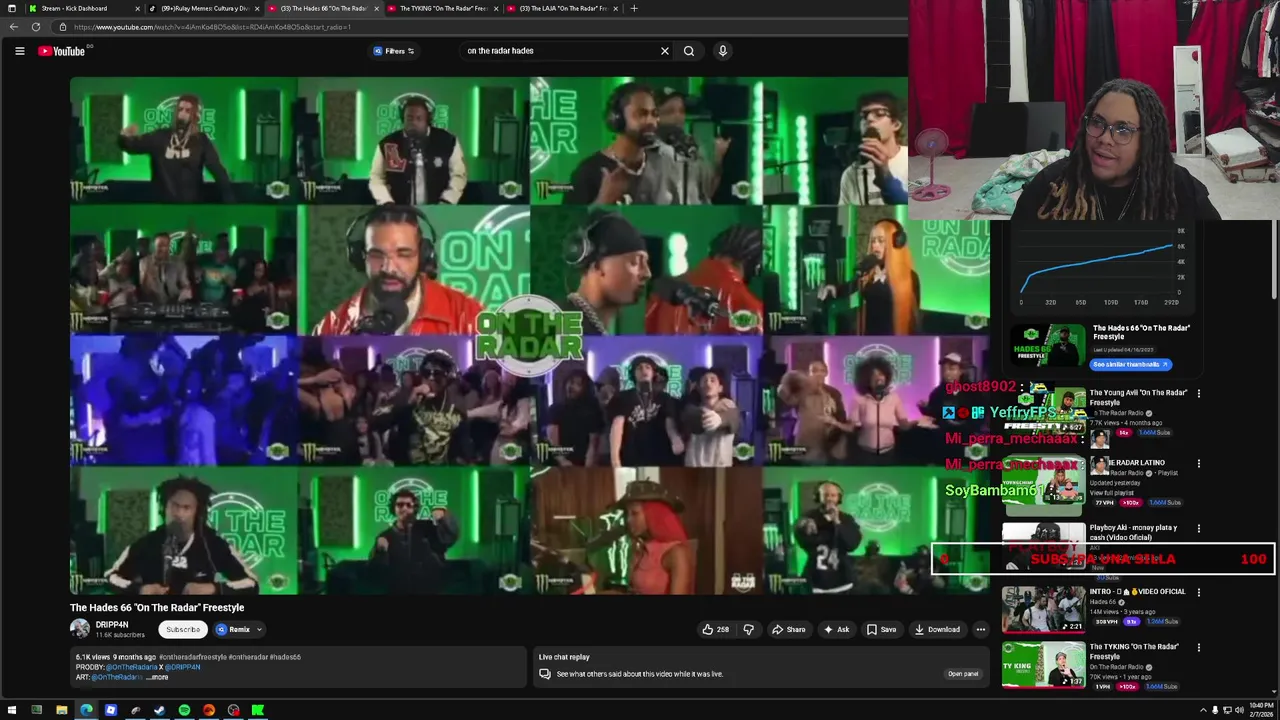Click the View full playlist link
The height and width of the screenshot is (720, 1280).
pos(1112,493)
